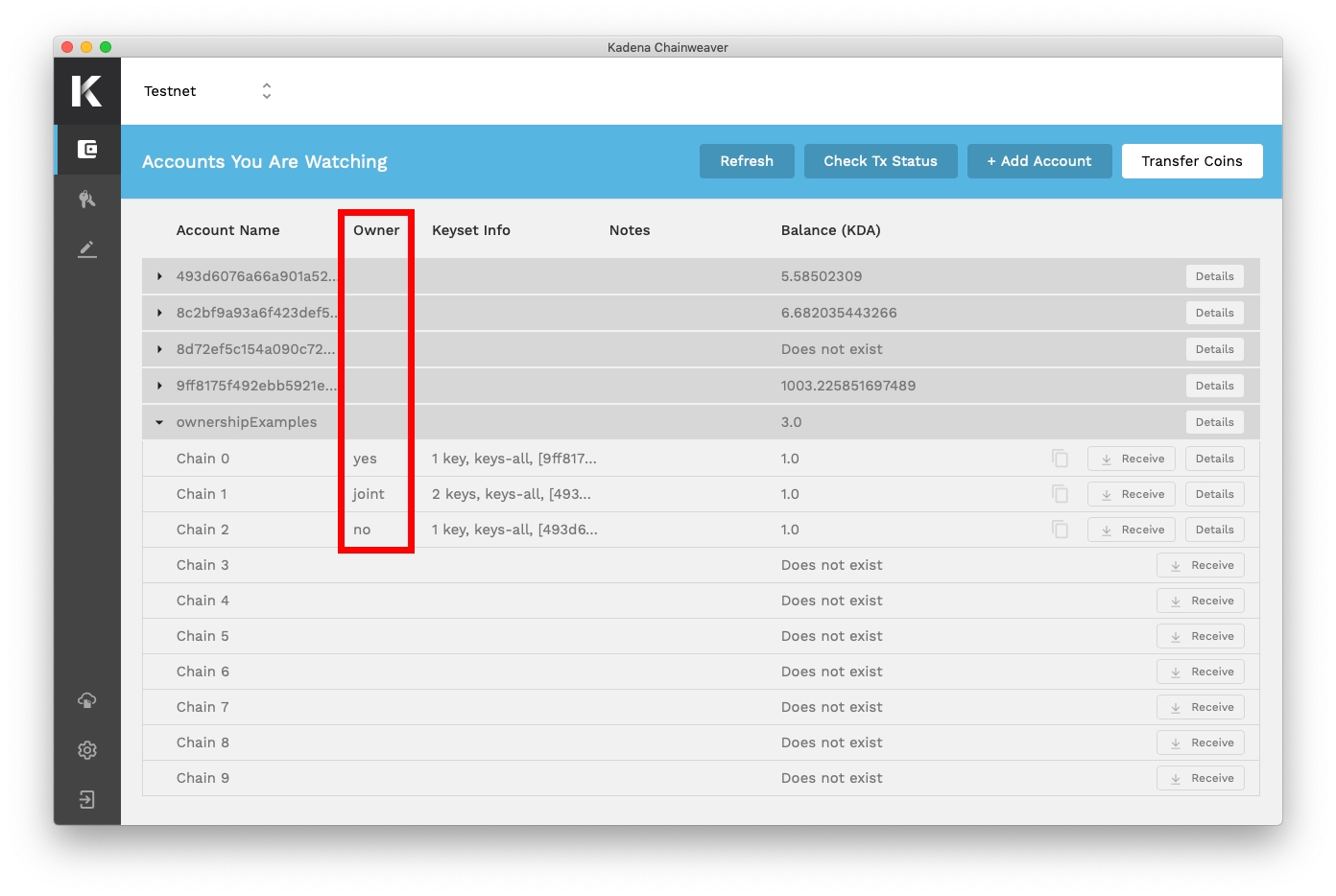Screen dimensions: 1336x896
Task: Click the Check Tx Status button
Action: point(880,161)
